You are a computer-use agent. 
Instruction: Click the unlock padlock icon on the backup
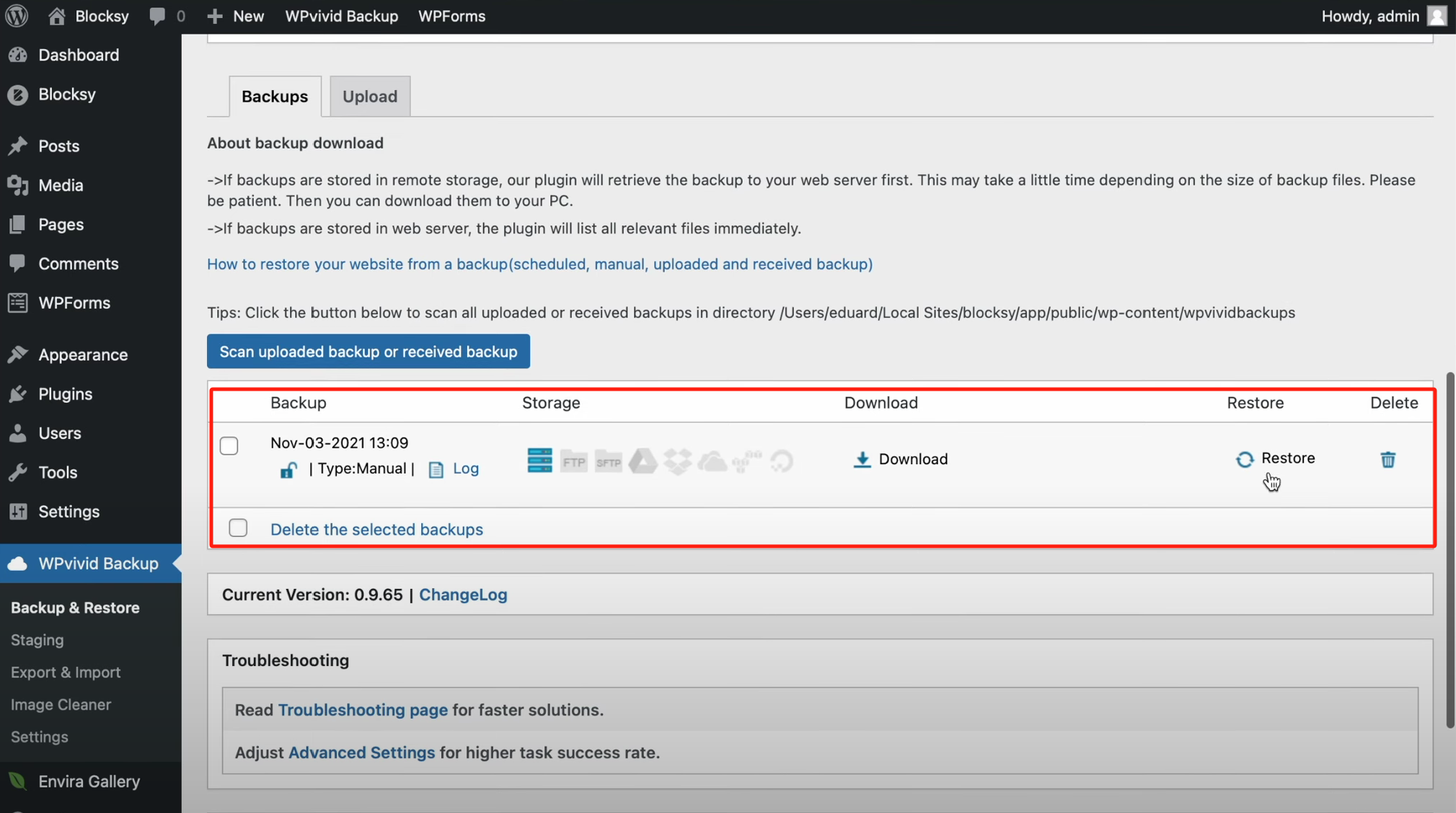coord(288,470)
